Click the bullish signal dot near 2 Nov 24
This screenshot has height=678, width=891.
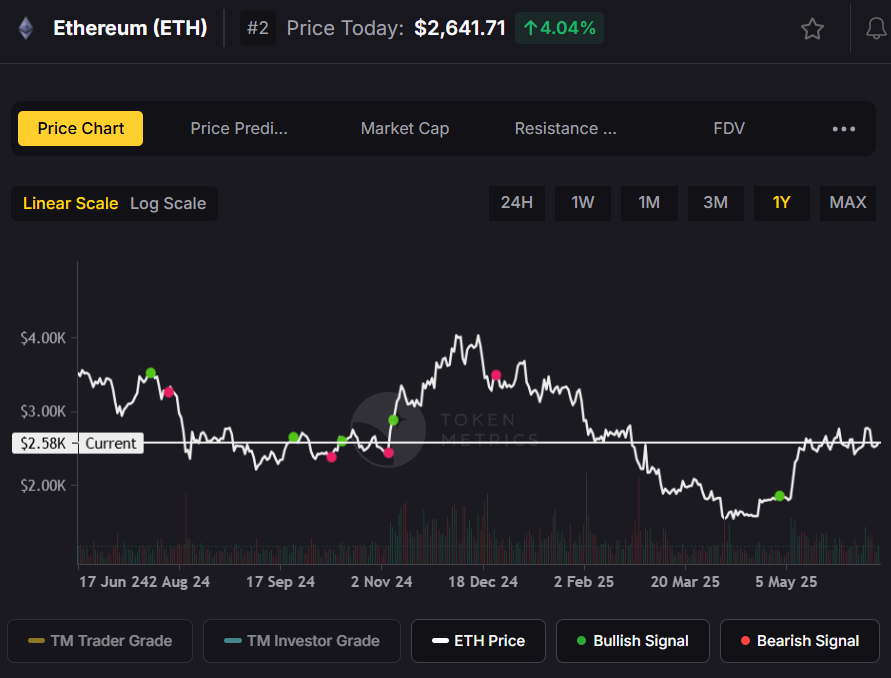tap(393, 421)
